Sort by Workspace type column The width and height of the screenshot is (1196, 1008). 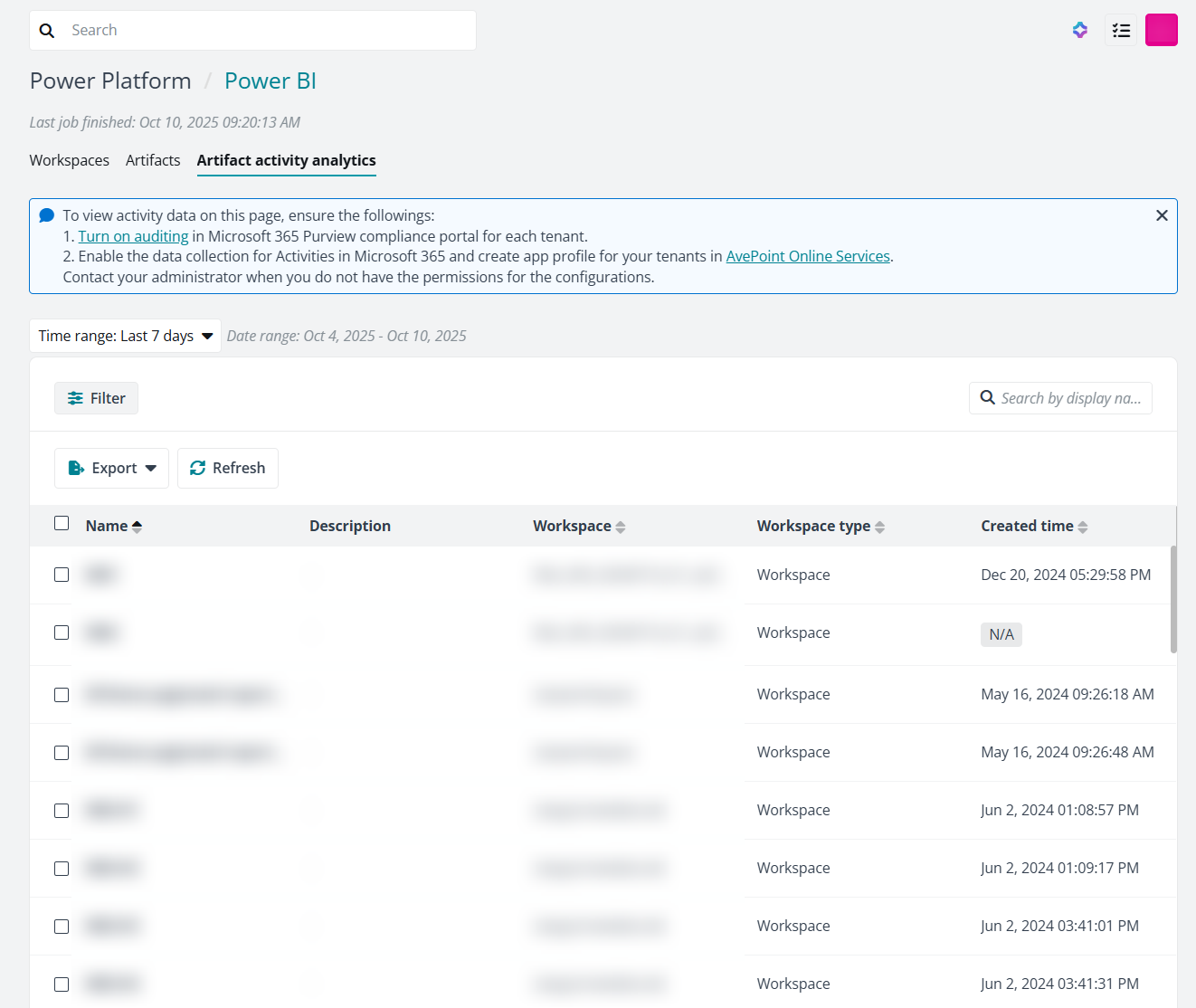pos(879,526)
